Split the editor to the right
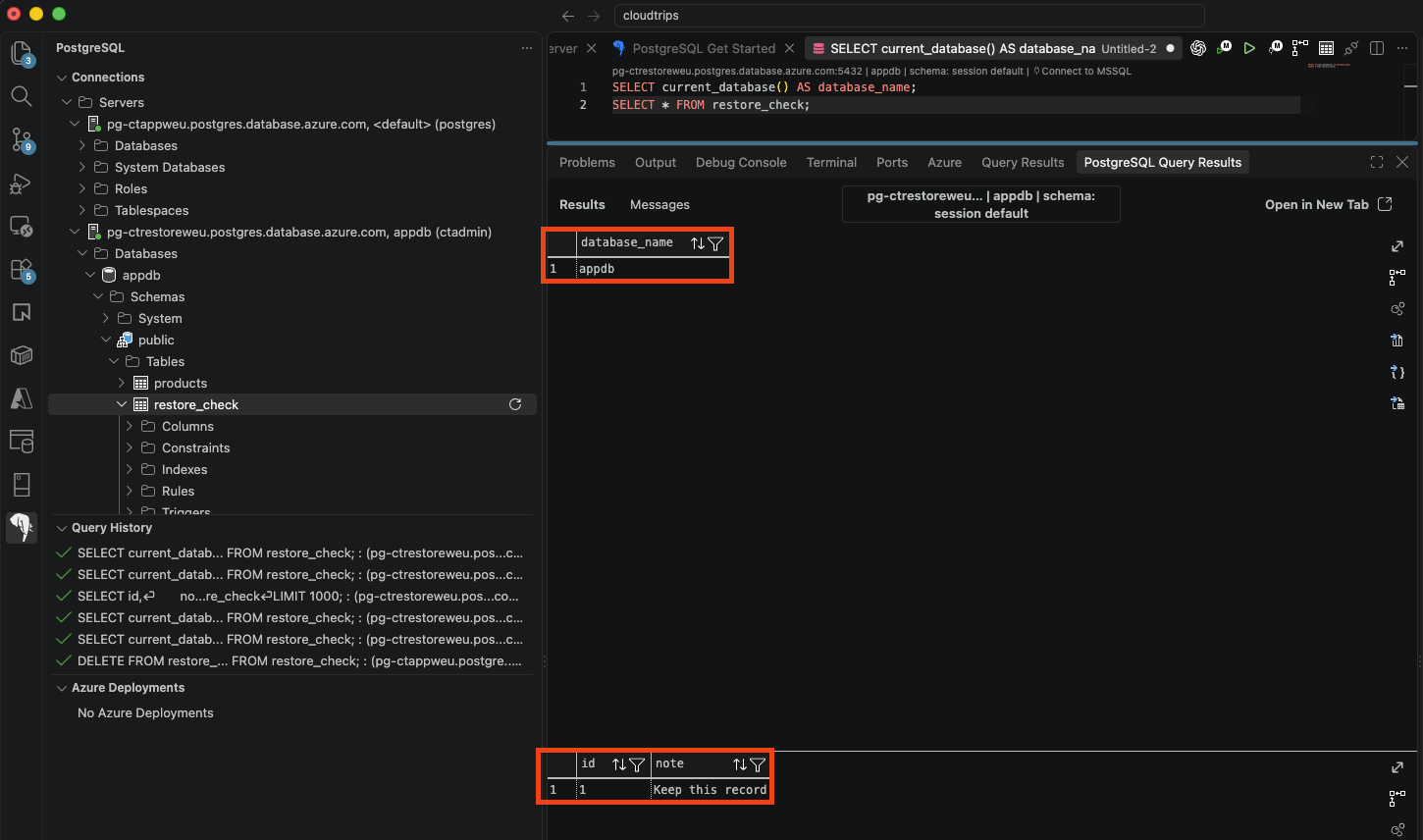The width and height of the screenshot is (1423, 840). click(x=1377, y=48)
